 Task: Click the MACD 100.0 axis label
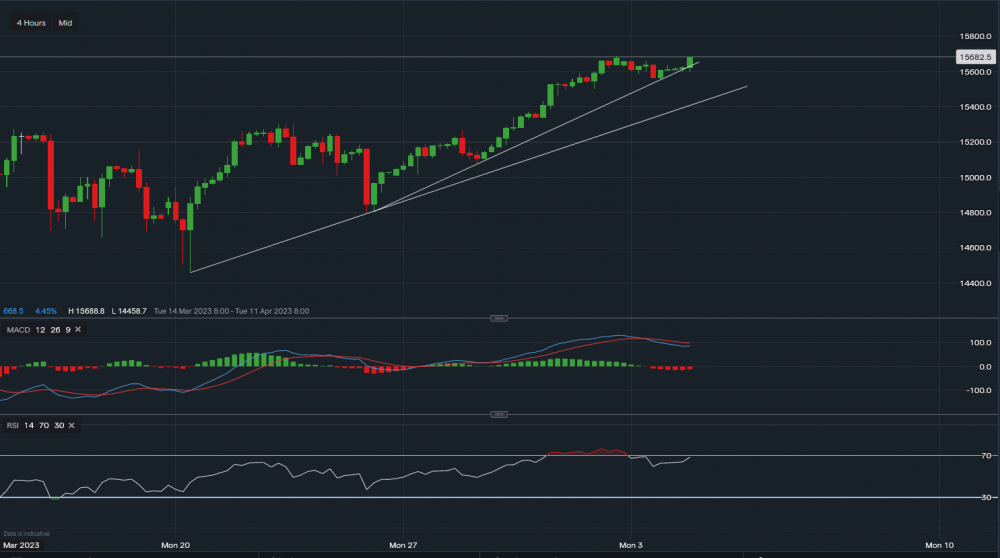click(x=981, y=342)
